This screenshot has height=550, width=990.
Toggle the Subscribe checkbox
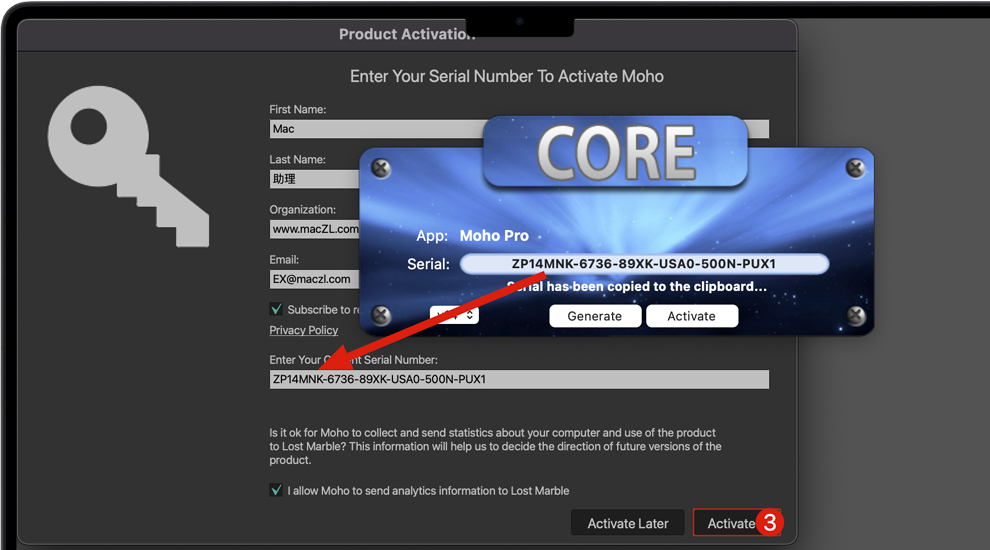[276, 309]
